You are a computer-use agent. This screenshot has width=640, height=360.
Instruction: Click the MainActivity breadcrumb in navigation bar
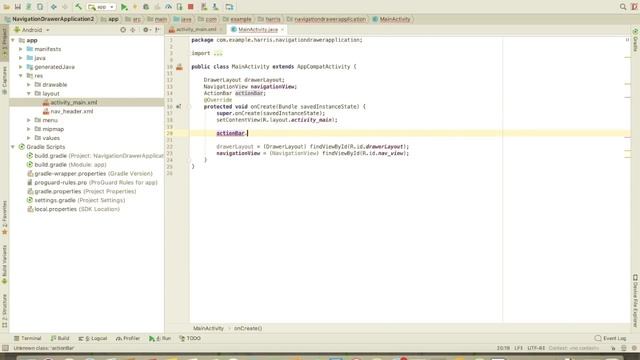click(x=391, y=19)
